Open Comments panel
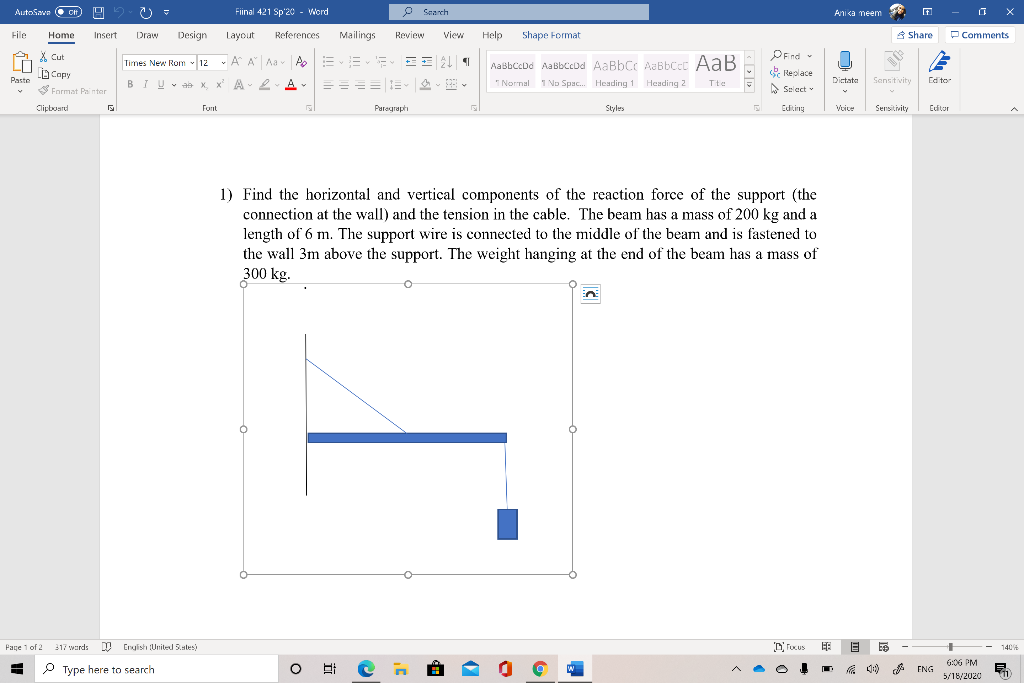 (x=978, y=34)
